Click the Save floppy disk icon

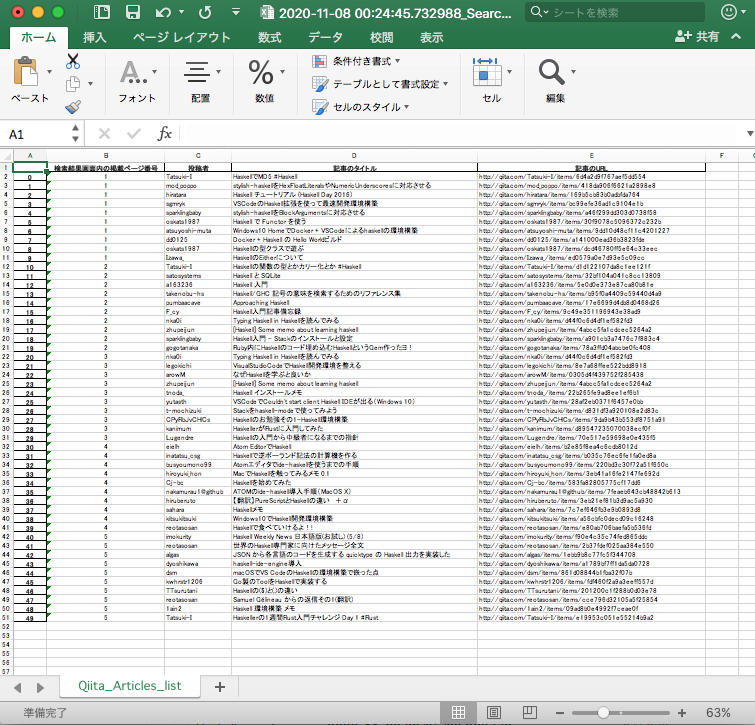tap(132, 12)
